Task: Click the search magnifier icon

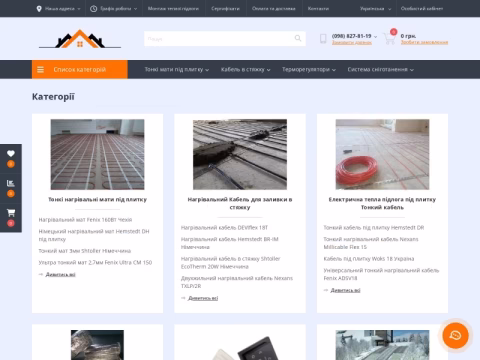Action: click(298, 38)
